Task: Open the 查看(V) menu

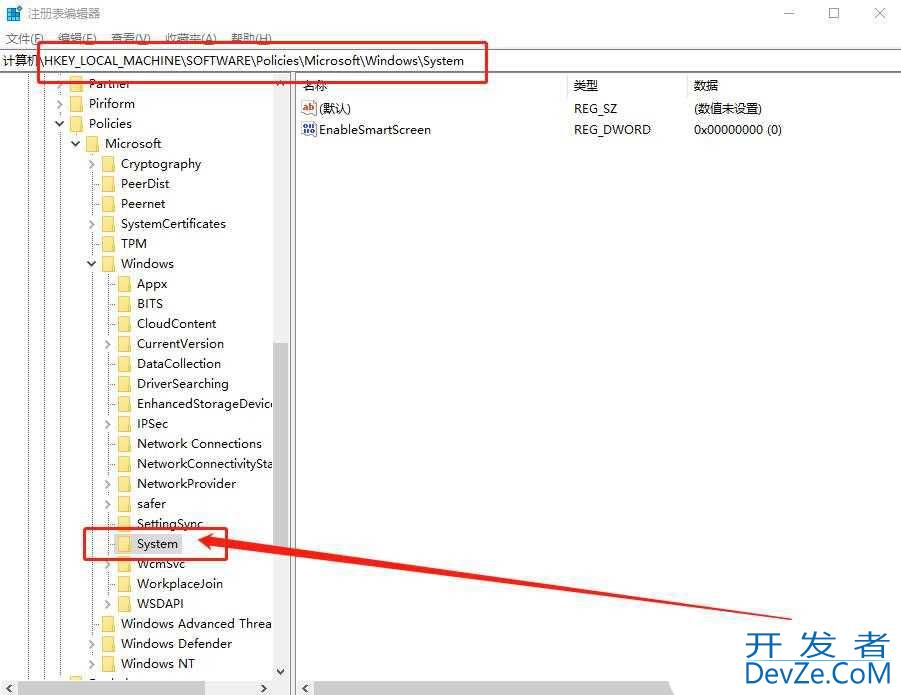Action: [130, 38]
